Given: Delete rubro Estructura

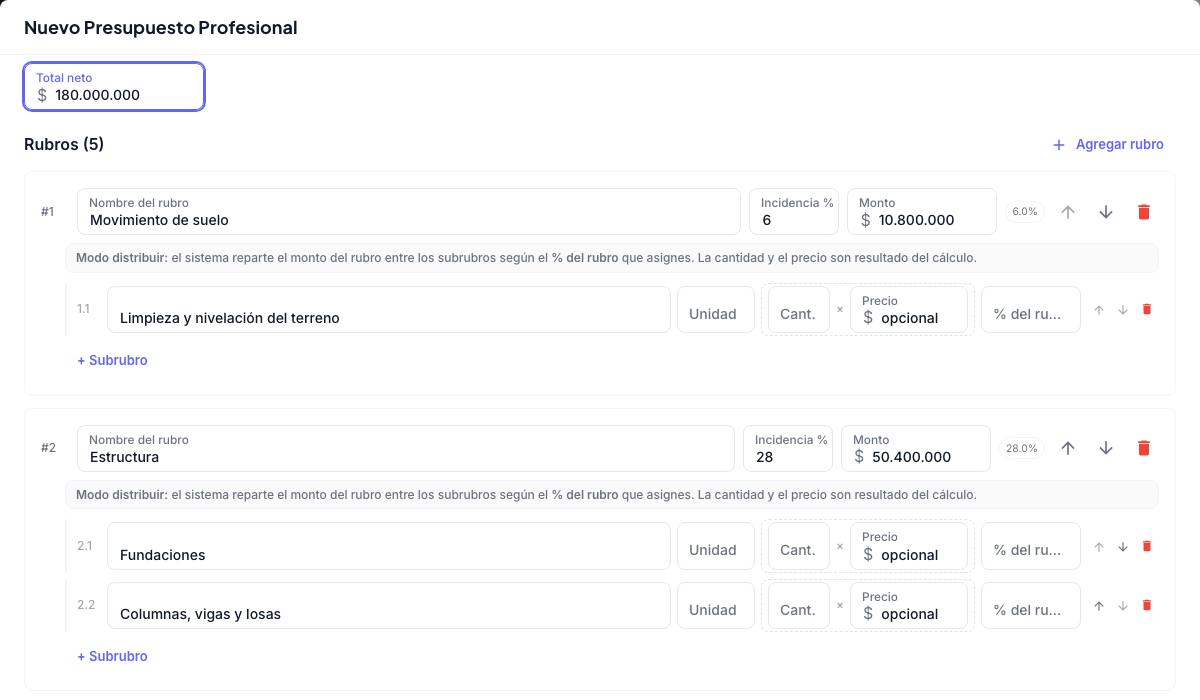Looking at the screenshot, I should click(x=1144, y=448).
